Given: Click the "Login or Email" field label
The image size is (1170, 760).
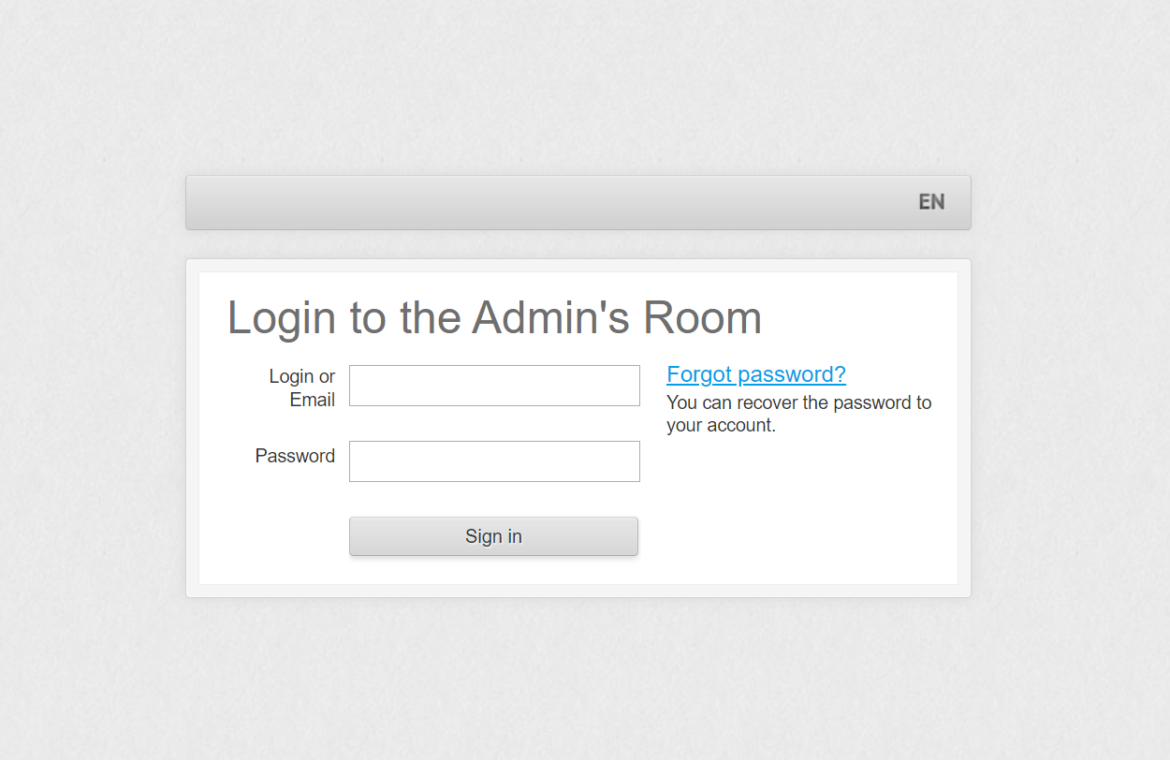Looking at the screenshot, I should pyautogui.click(x=302, y=388).
